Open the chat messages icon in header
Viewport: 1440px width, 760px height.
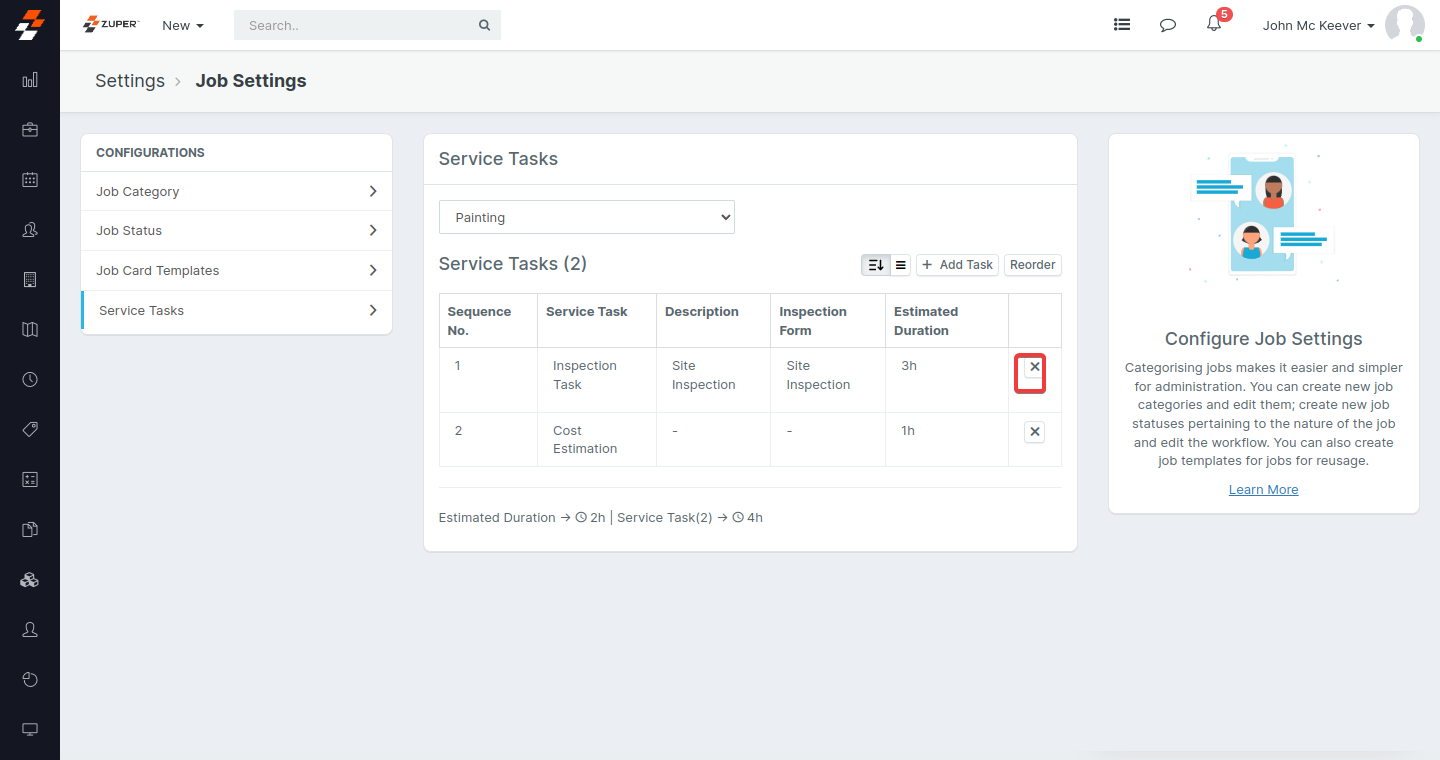tap(1168, 25)
